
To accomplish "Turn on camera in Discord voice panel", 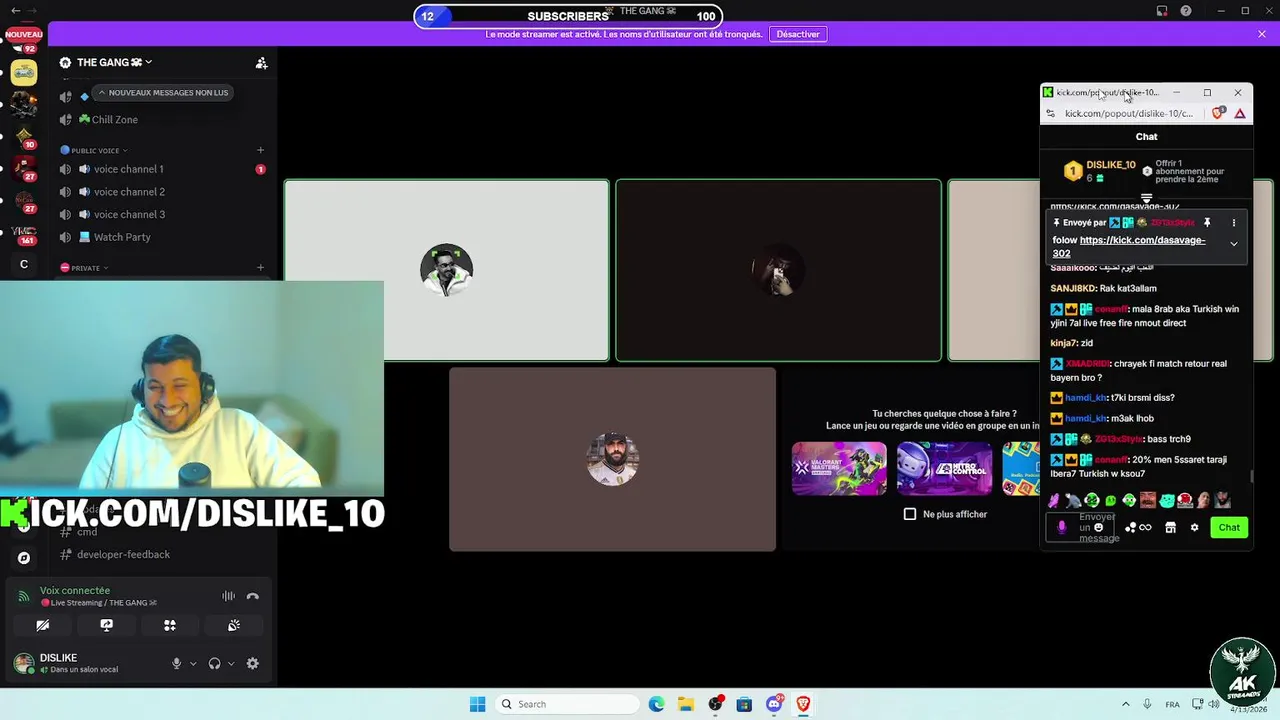I will 43,625.
